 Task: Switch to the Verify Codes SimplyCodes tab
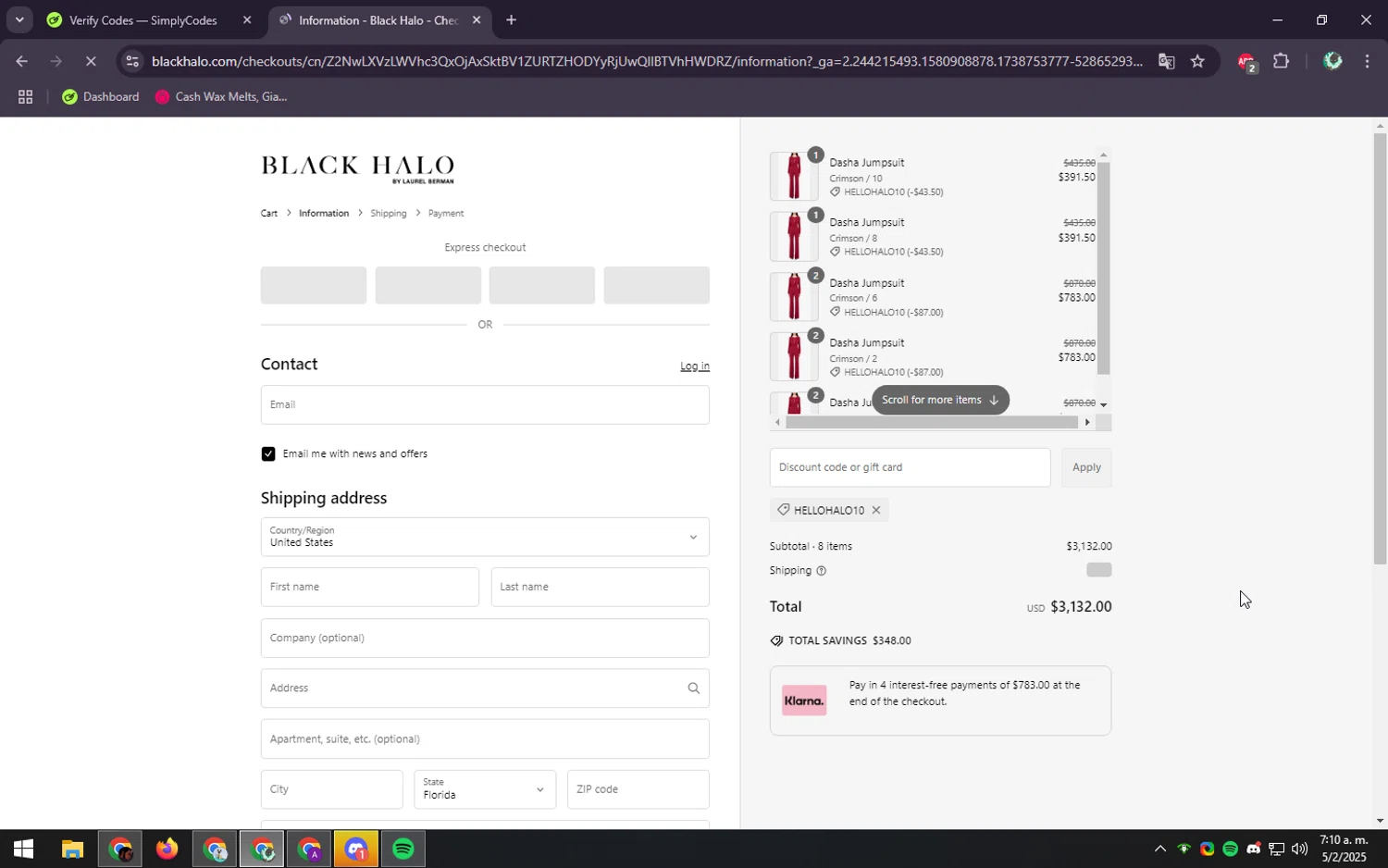143,19
